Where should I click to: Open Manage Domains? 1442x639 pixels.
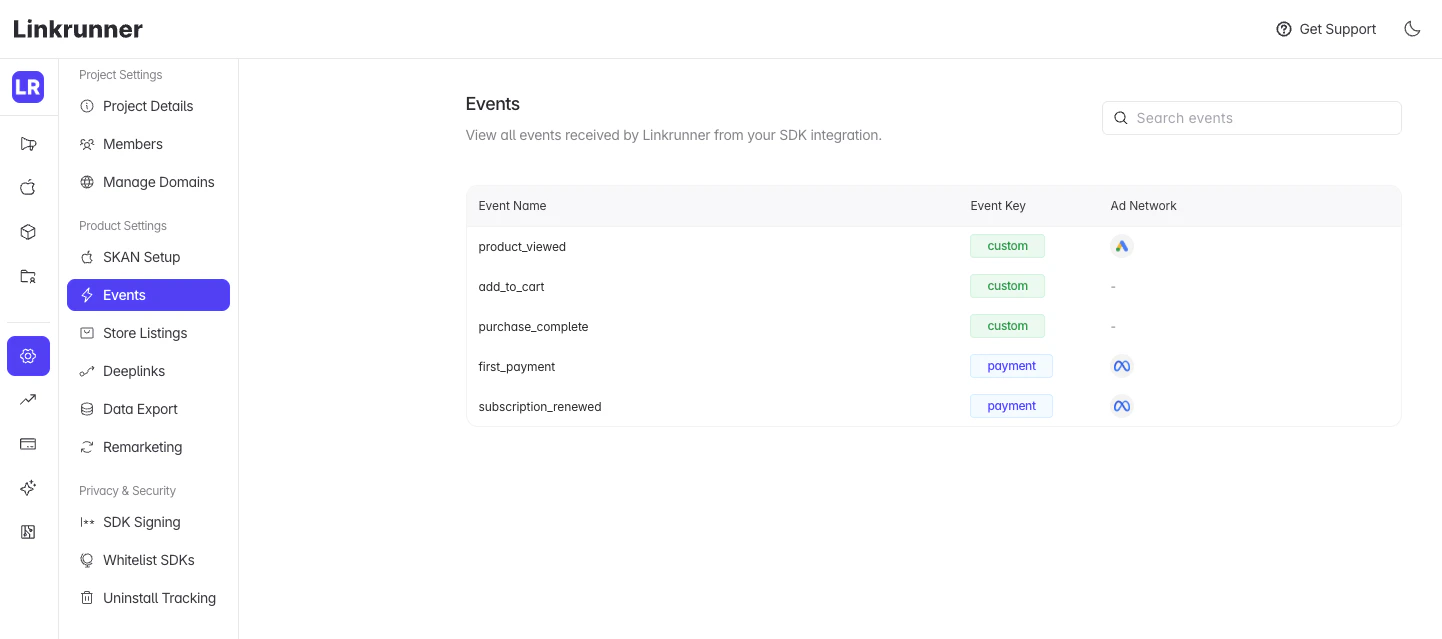[148, 182]
